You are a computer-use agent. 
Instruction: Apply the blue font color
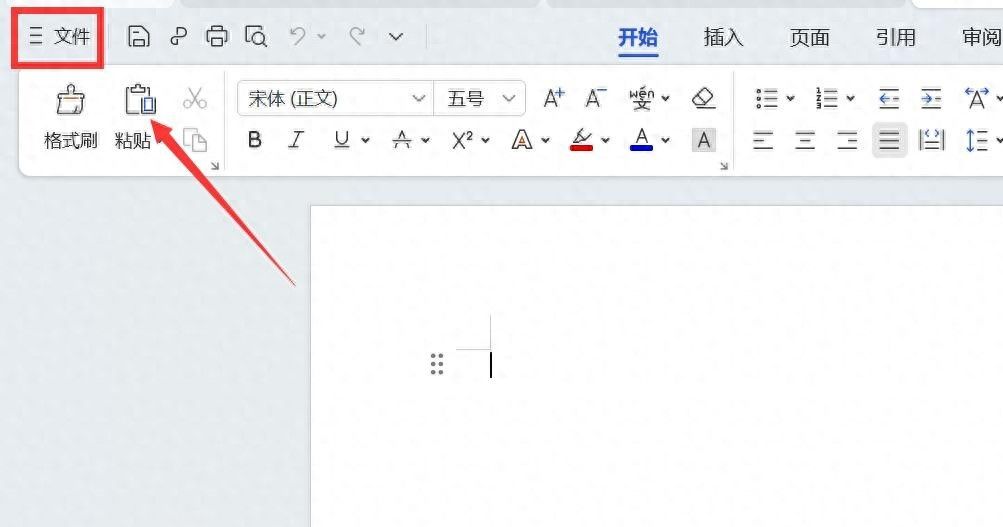coord(642,139)
